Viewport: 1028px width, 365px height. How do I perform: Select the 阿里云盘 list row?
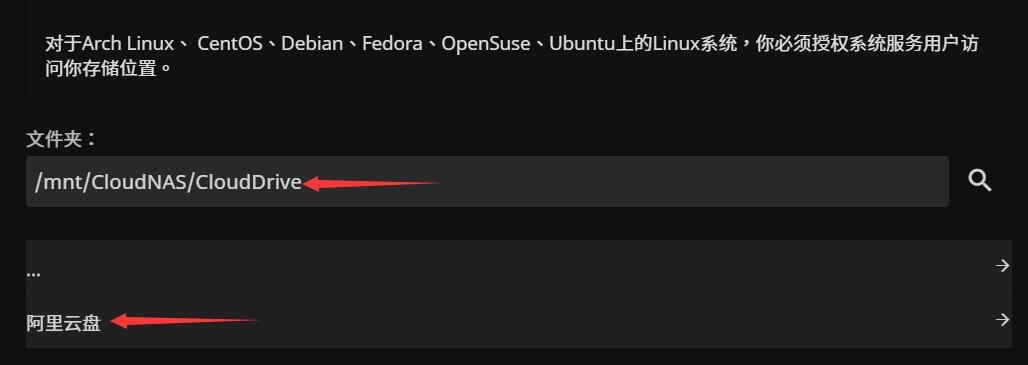click(x=519, y=321)
